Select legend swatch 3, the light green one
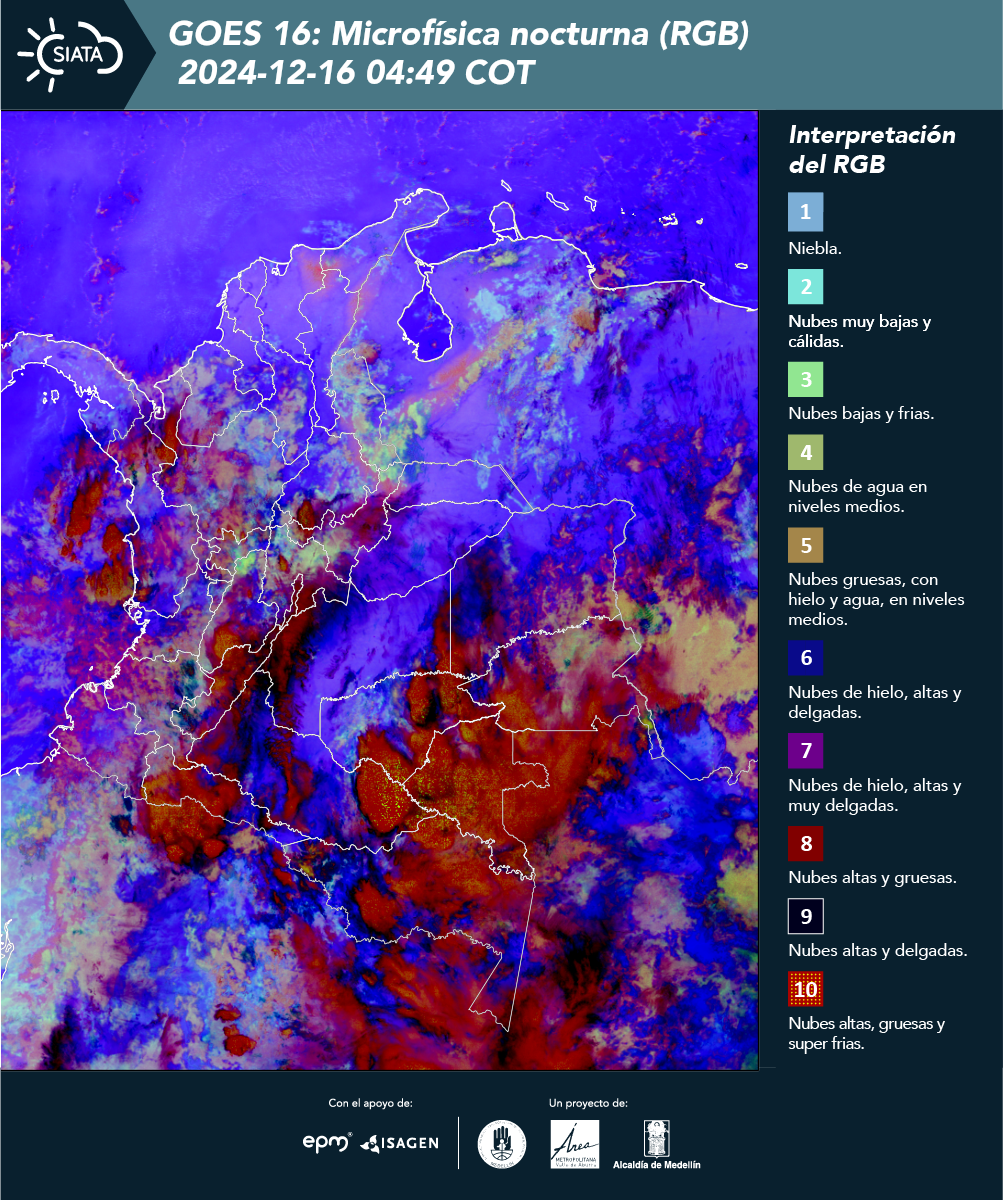Image resolution: width=1003 pixels, height=1200 pixels. tap(805, 380)
